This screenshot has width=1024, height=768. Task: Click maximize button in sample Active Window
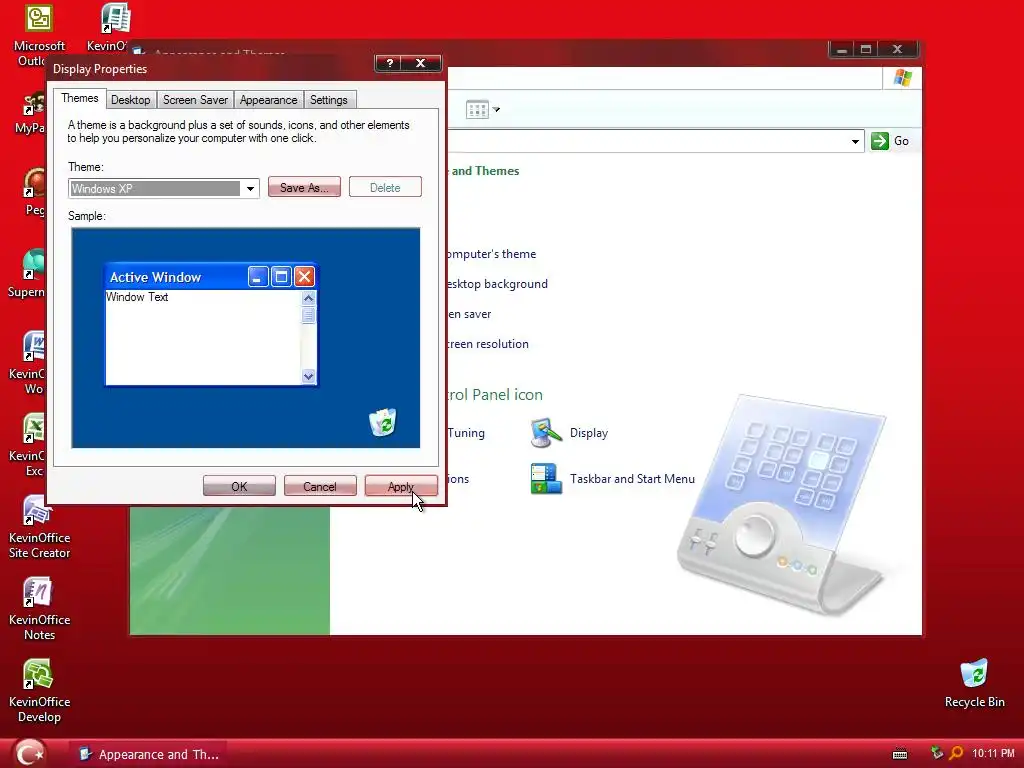[281, 277]
